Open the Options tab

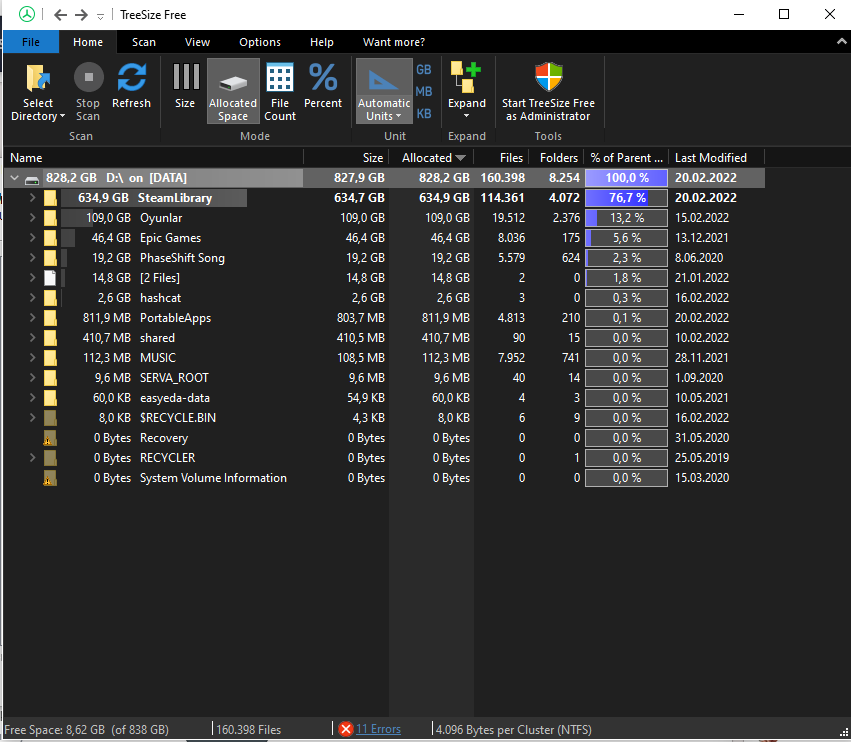(260, 42)
